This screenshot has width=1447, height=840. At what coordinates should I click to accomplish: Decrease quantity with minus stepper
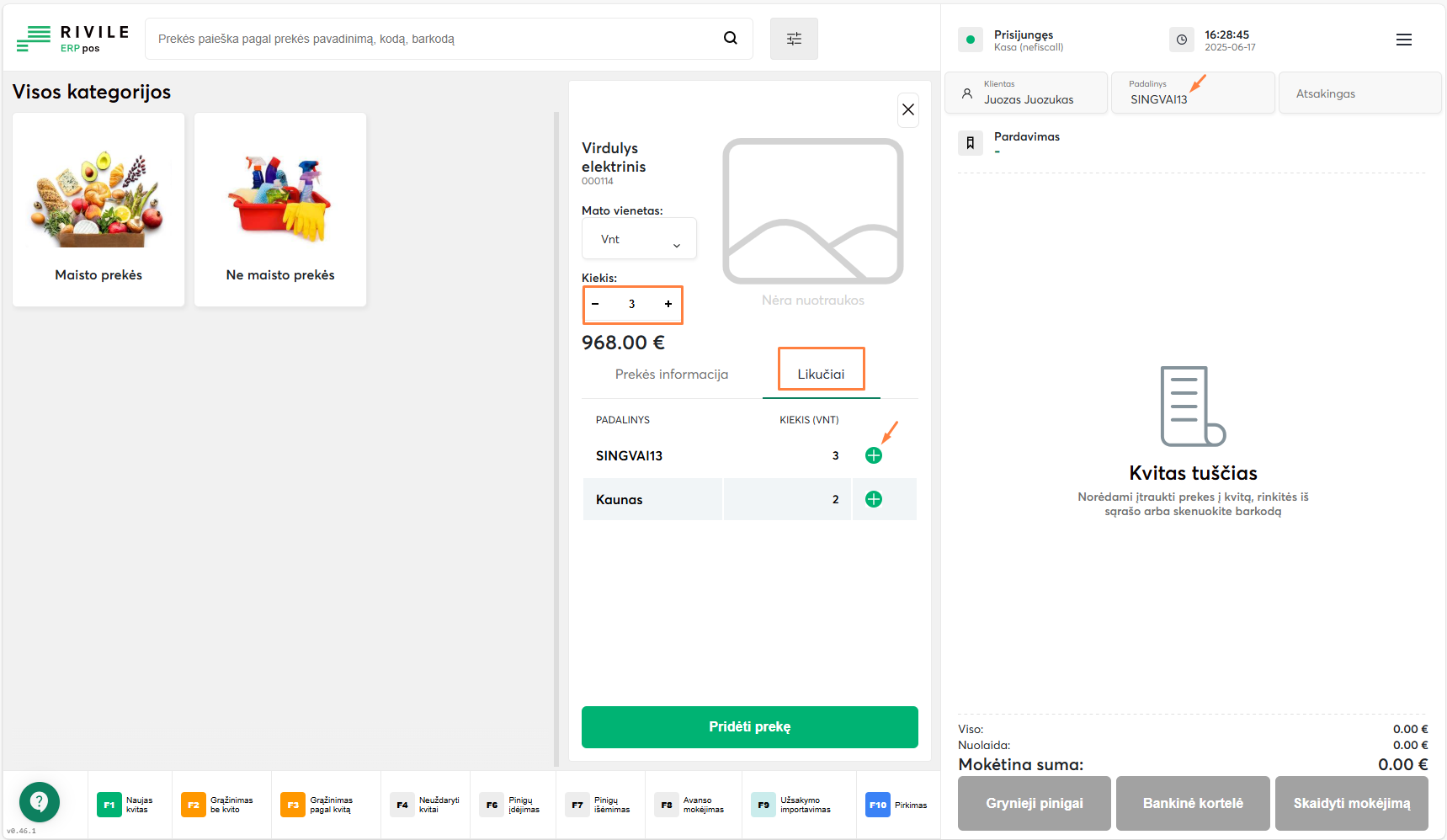tap(595, 304)
